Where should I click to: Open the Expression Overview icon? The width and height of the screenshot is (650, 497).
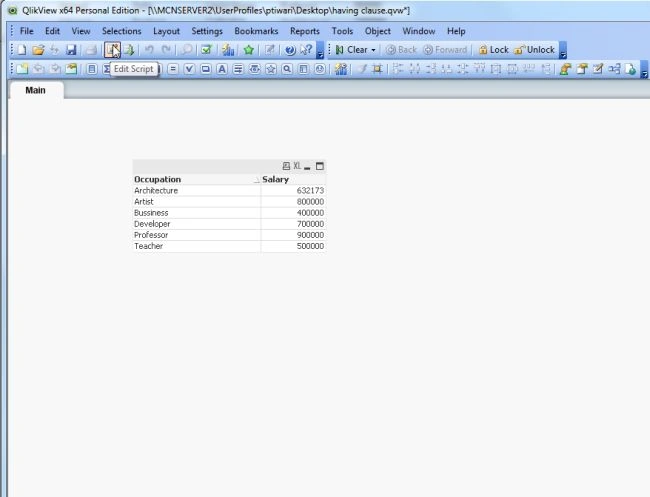tap(598, 69)
